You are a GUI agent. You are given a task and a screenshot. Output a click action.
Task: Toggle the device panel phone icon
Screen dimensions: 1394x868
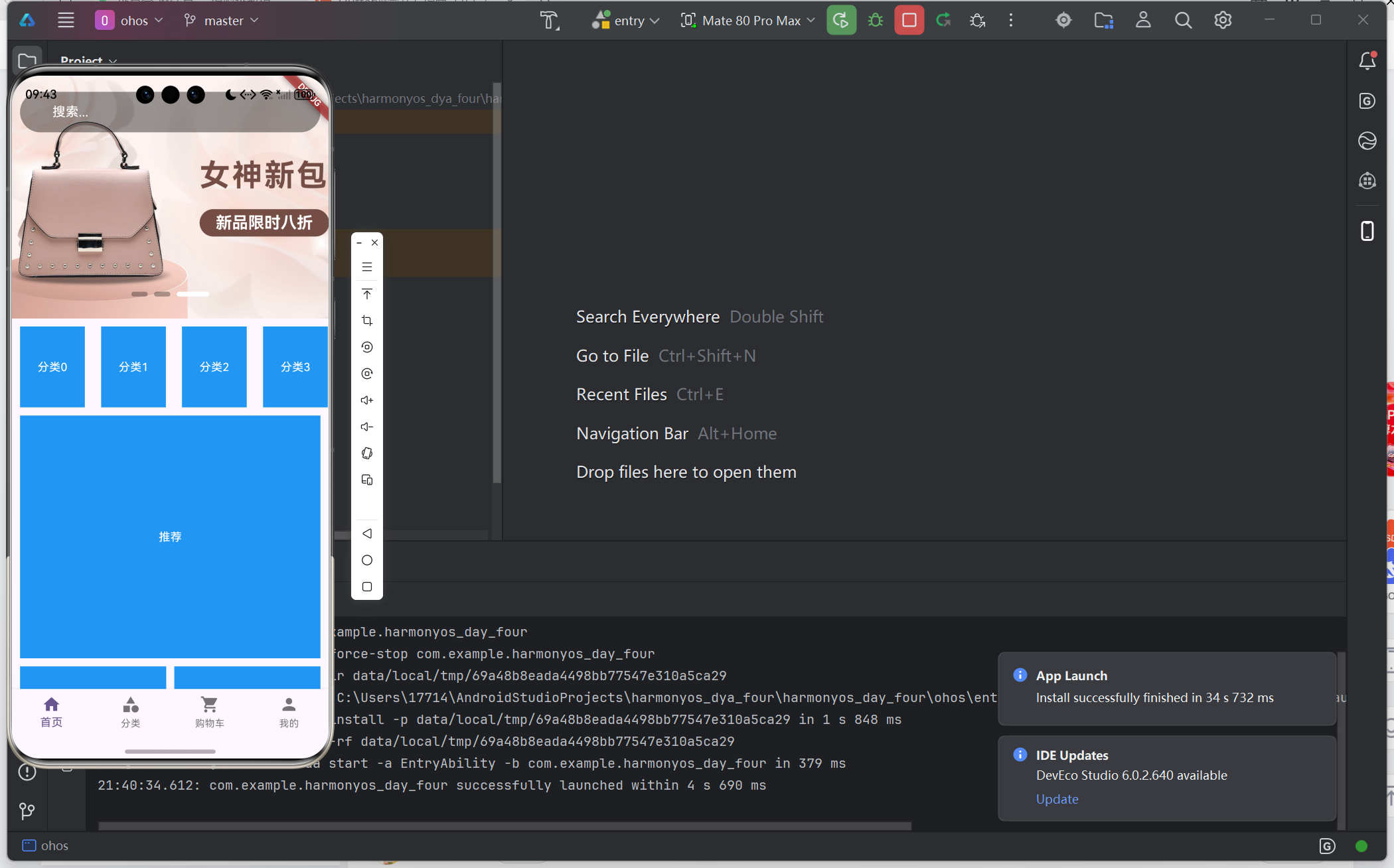pos(1367,231)
